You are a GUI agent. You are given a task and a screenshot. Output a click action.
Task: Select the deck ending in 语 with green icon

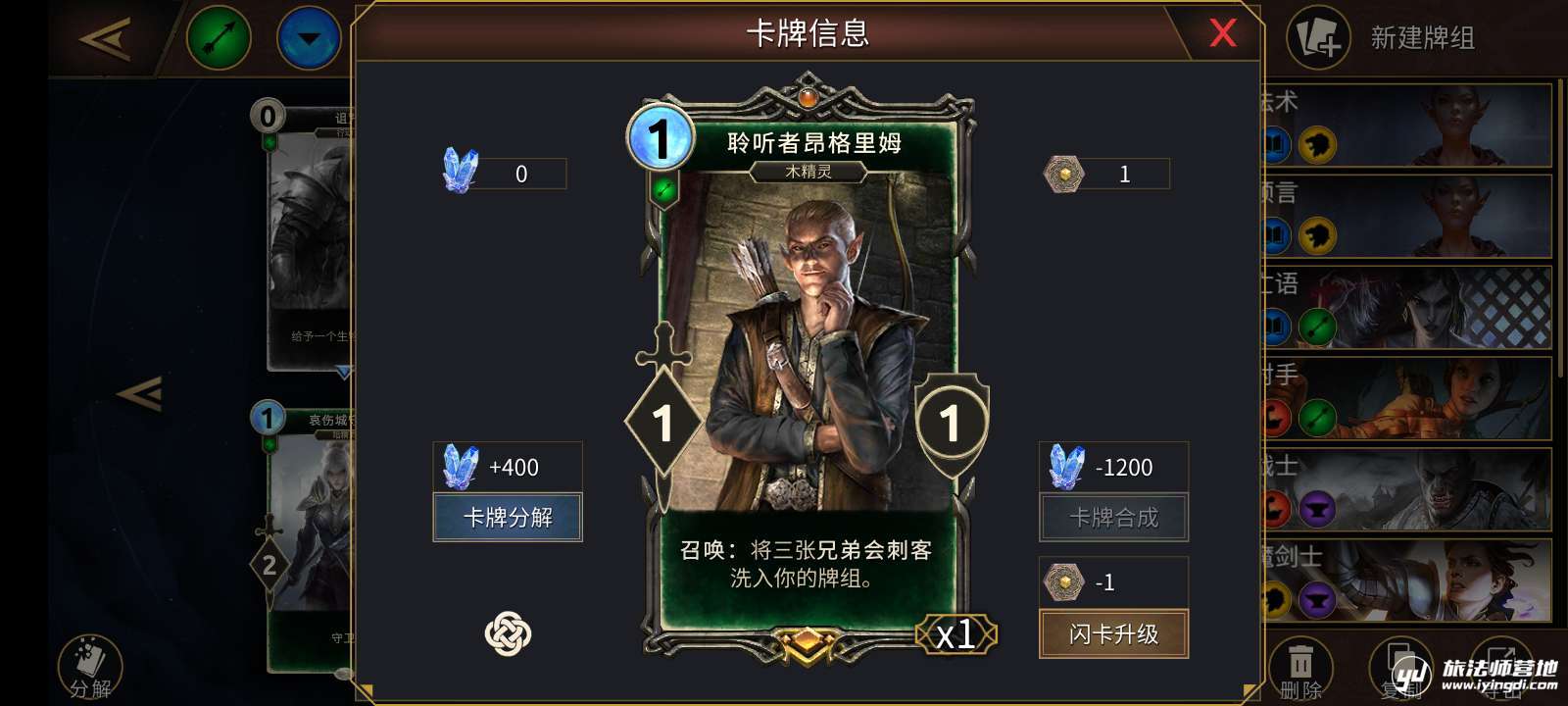click(x=1407, y=307)
